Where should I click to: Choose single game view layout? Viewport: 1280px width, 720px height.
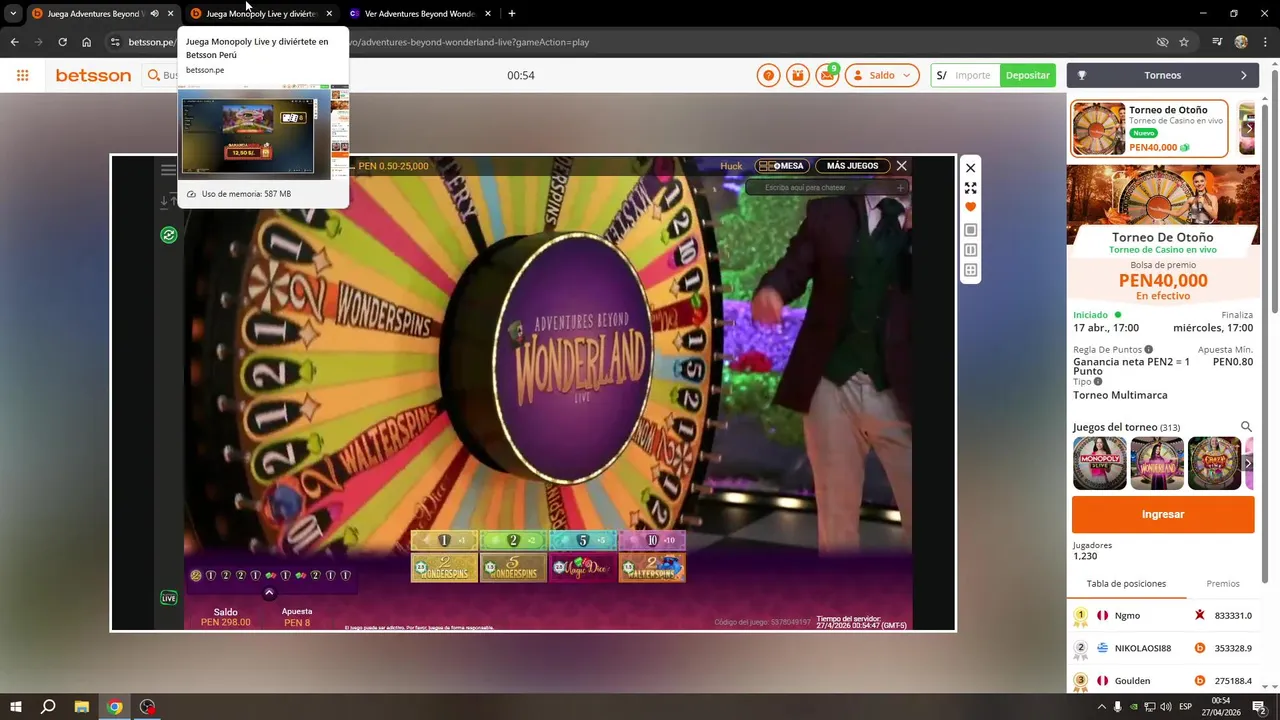pos(970,230)
